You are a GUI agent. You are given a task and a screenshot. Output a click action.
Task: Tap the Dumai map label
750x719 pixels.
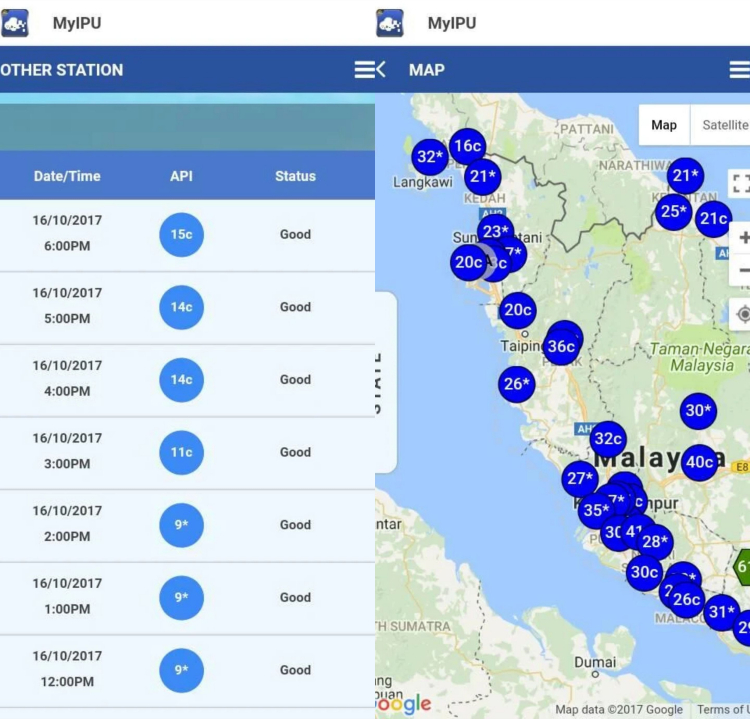(595, 662)
